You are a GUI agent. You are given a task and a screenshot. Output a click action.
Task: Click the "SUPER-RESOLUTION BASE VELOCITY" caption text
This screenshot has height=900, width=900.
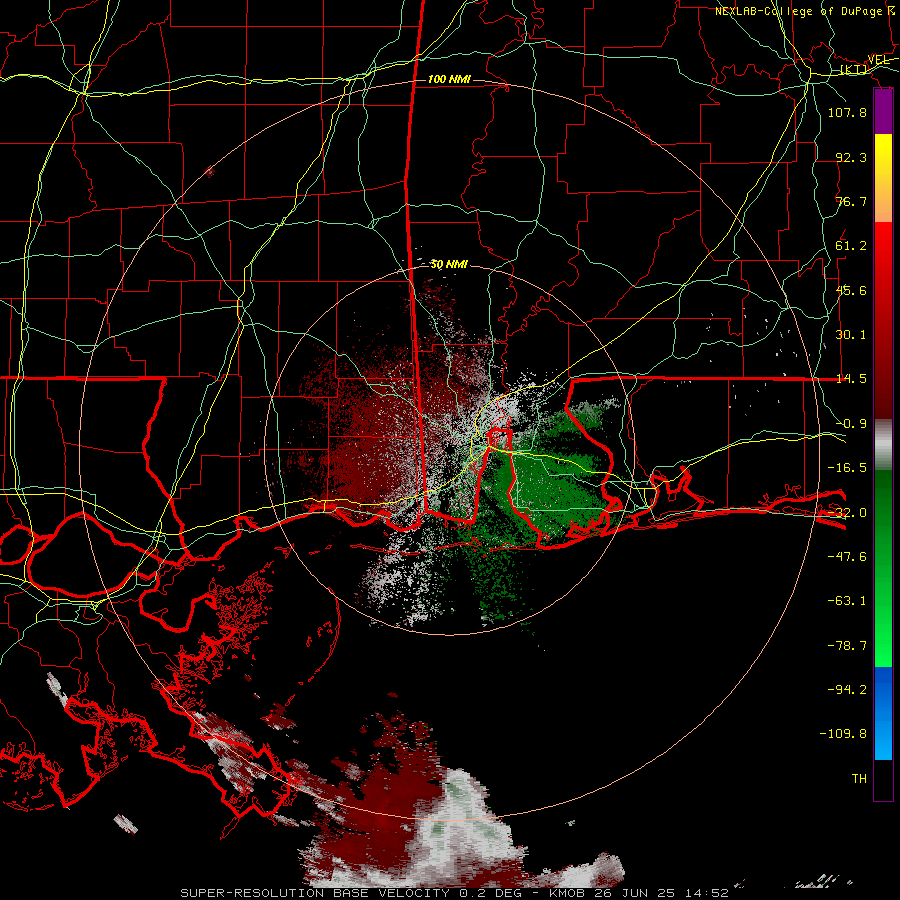point(317,893)
